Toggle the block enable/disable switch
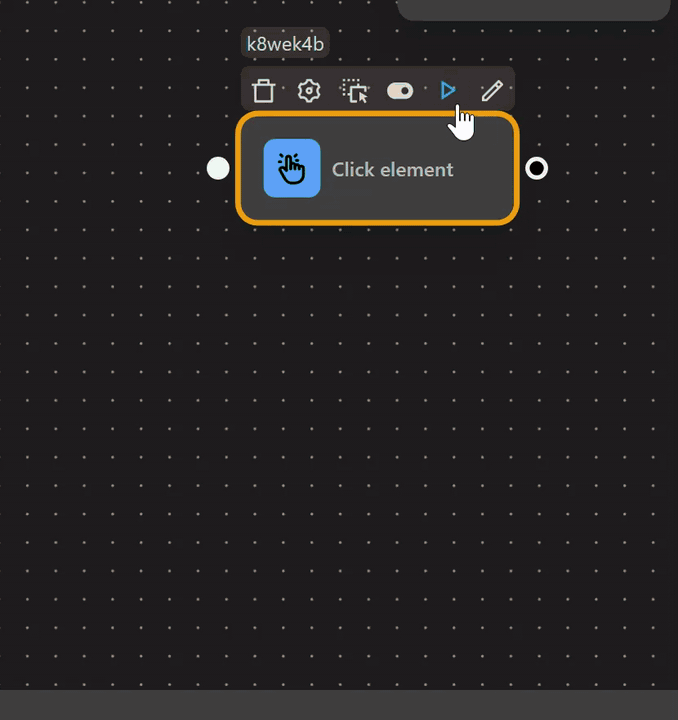 (x=400, y=91)
